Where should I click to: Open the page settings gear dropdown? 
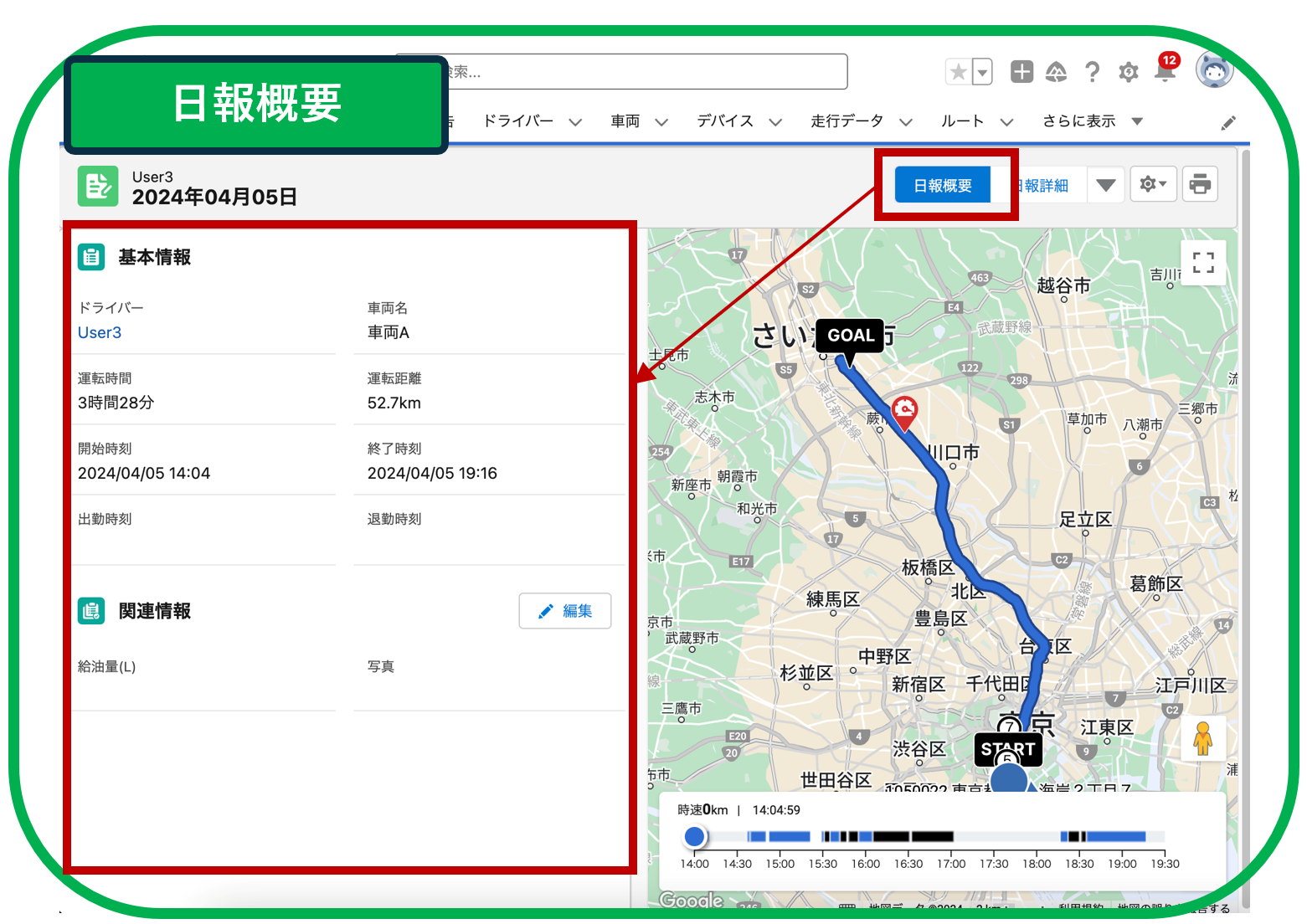pos(1153,184)
